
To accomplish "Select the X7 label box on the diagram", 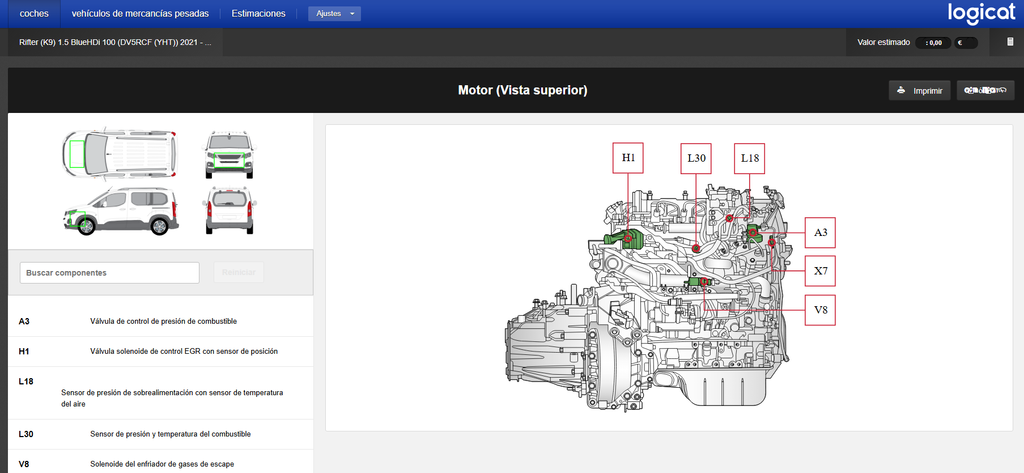I will 820,270.
